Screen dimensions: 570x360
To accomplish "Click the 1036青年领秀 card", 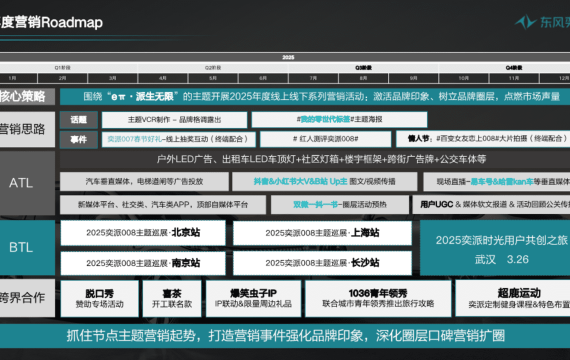I will (378, 298).
